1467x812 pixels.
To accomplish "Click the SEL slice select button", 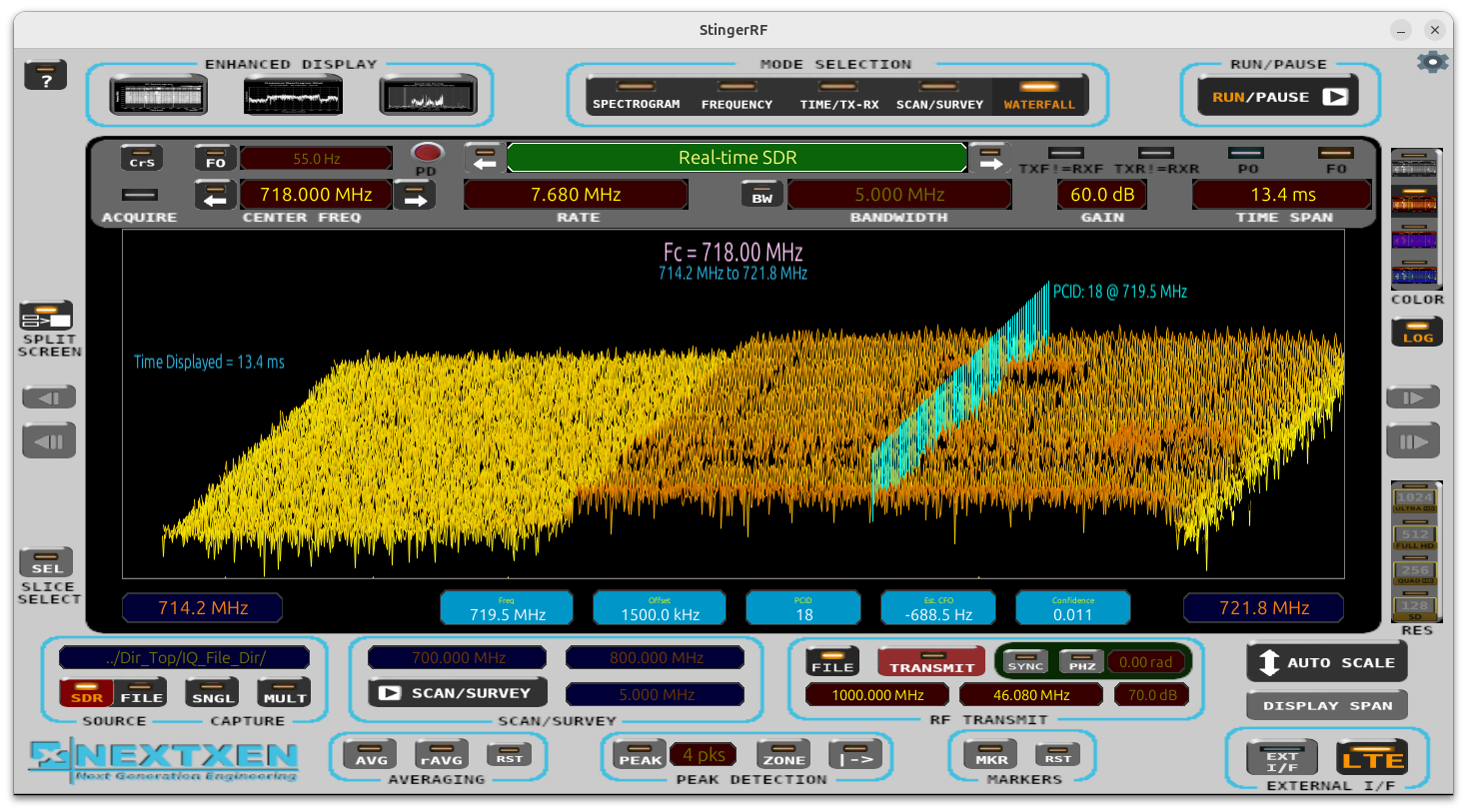I will click(46, 562).
